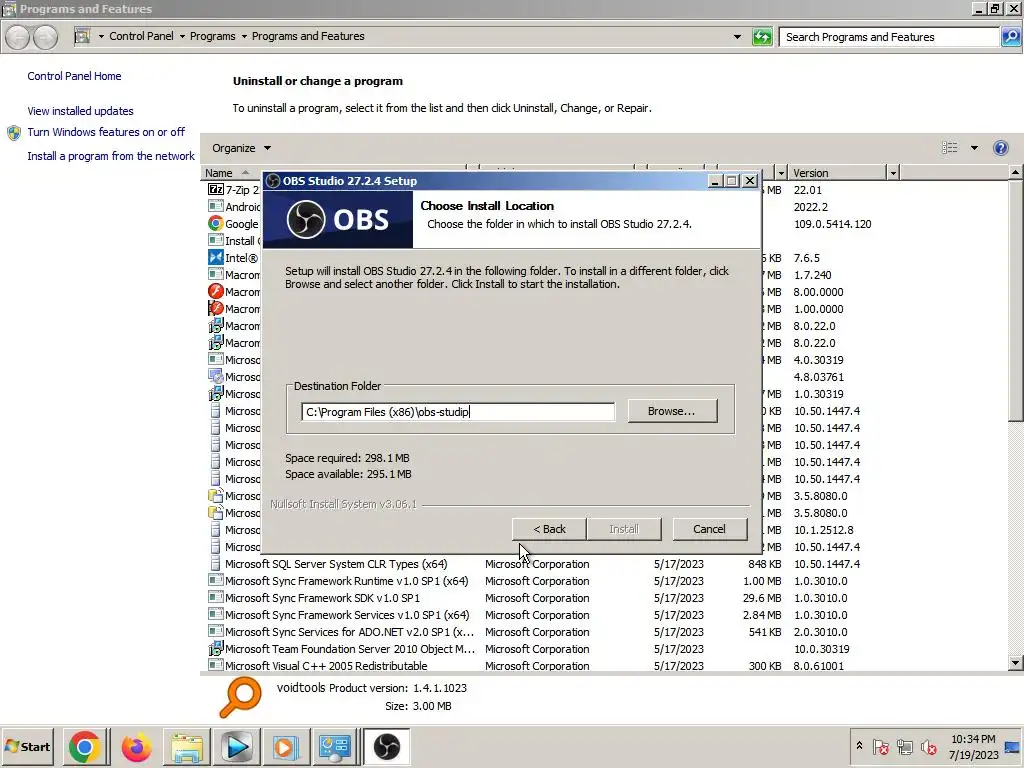Open the Version column filter dropdown
Viewport: 1024px width, 768px height.
(893, 173)
